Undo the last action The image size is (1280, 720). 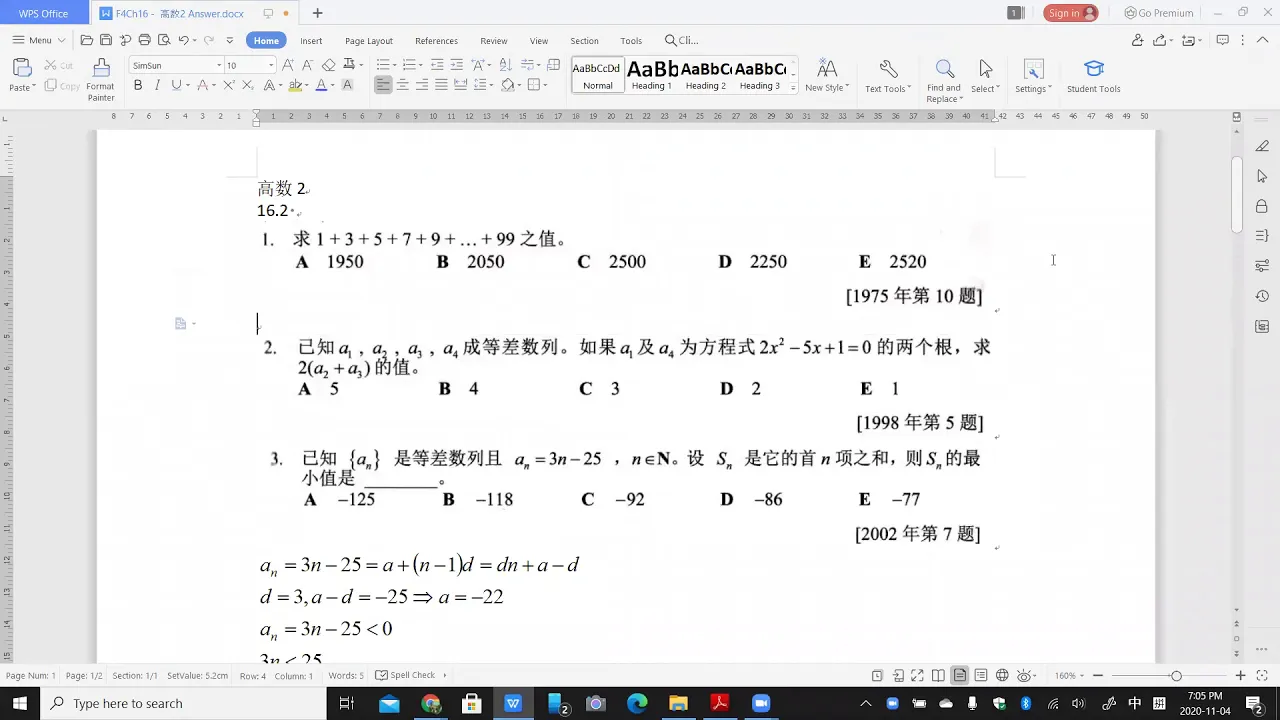[x=183, y=41]
